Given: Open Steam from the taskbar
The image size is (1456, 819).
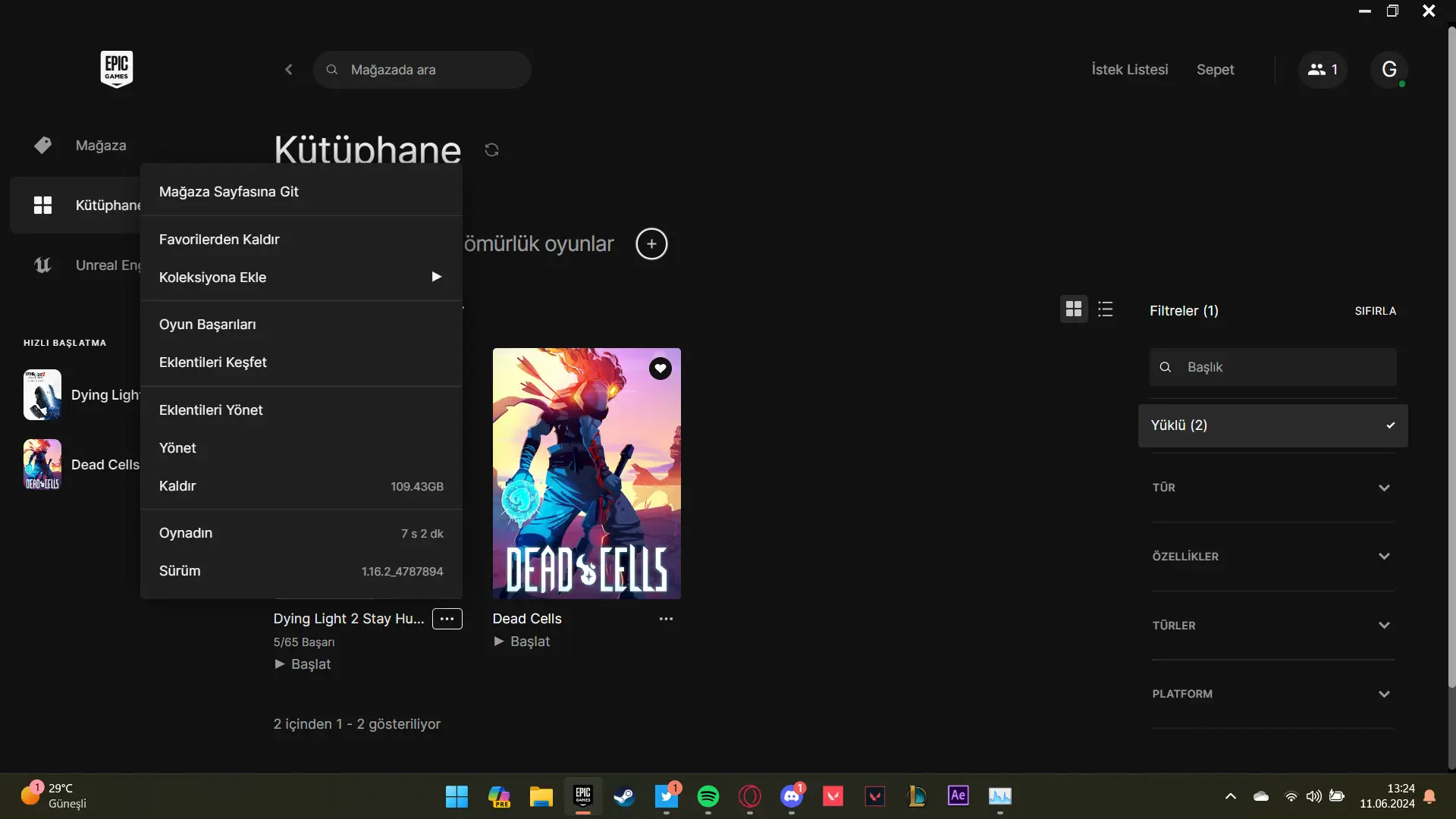Looking at the screenshot, I should [624, 796].
